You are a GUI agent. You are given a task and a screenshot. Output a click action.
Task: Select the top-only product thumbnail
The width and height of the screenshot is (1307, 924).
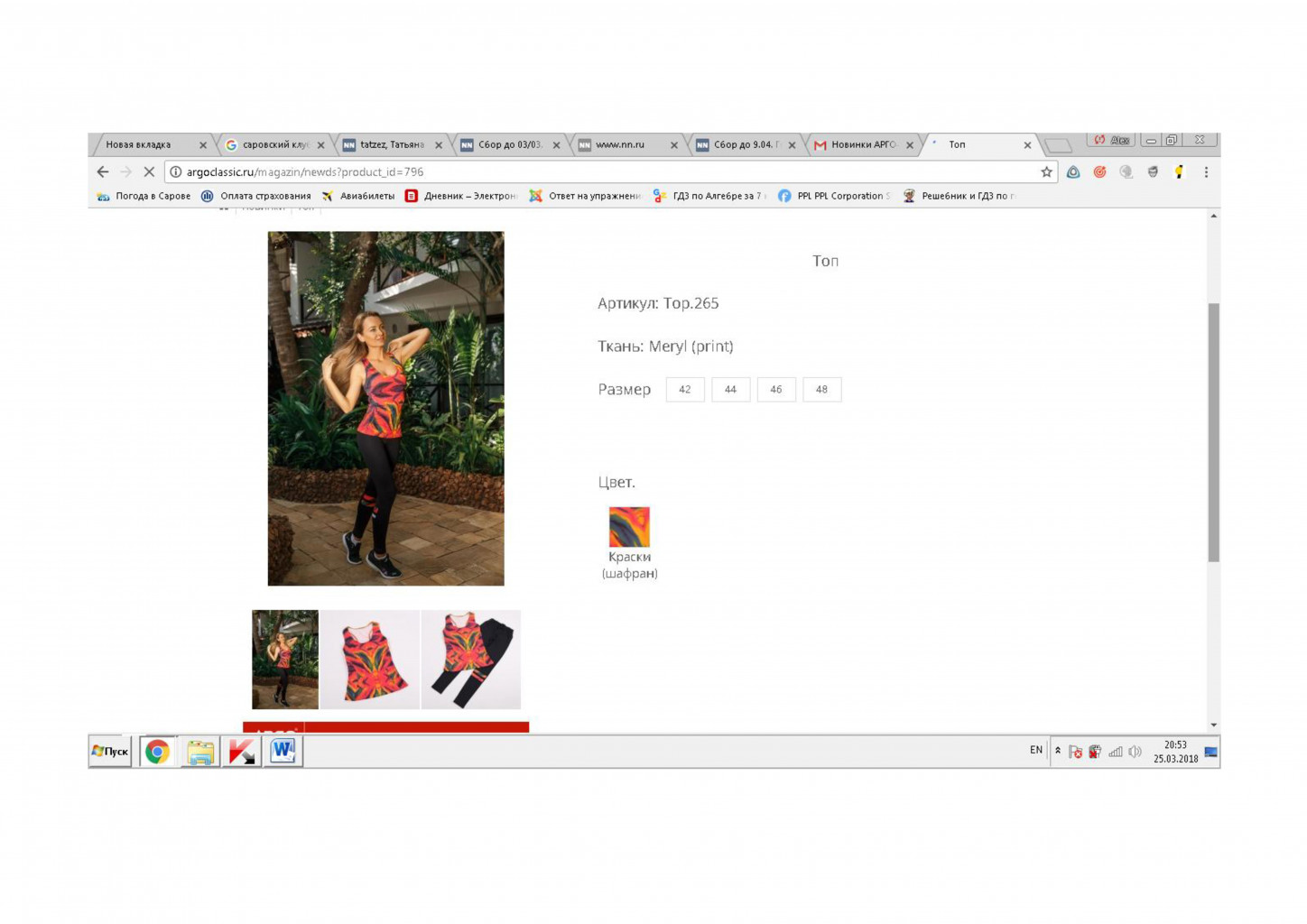[x=370, y=660]
